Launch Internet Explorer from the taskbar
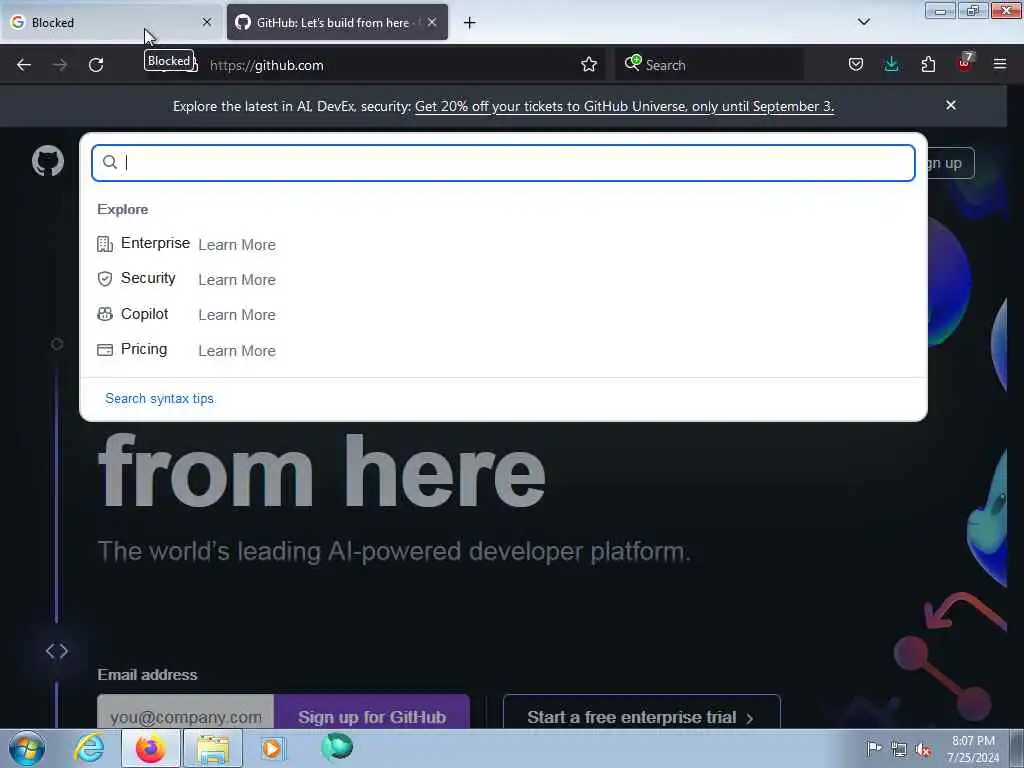This screenshot has width=1024, height=768. coord(89,748)
